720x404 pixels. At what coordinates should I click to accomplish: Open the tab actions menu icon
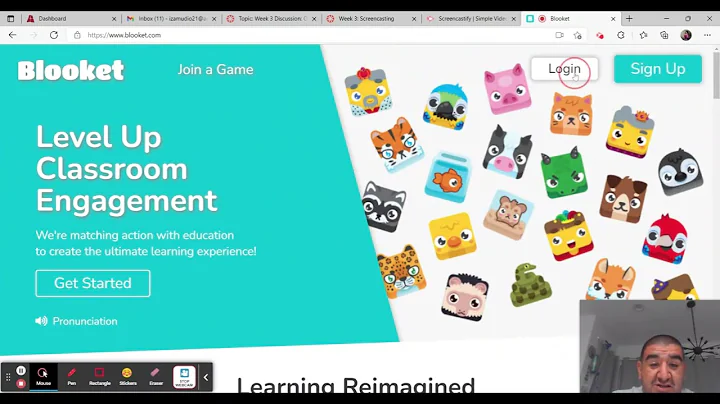point(10,19)
